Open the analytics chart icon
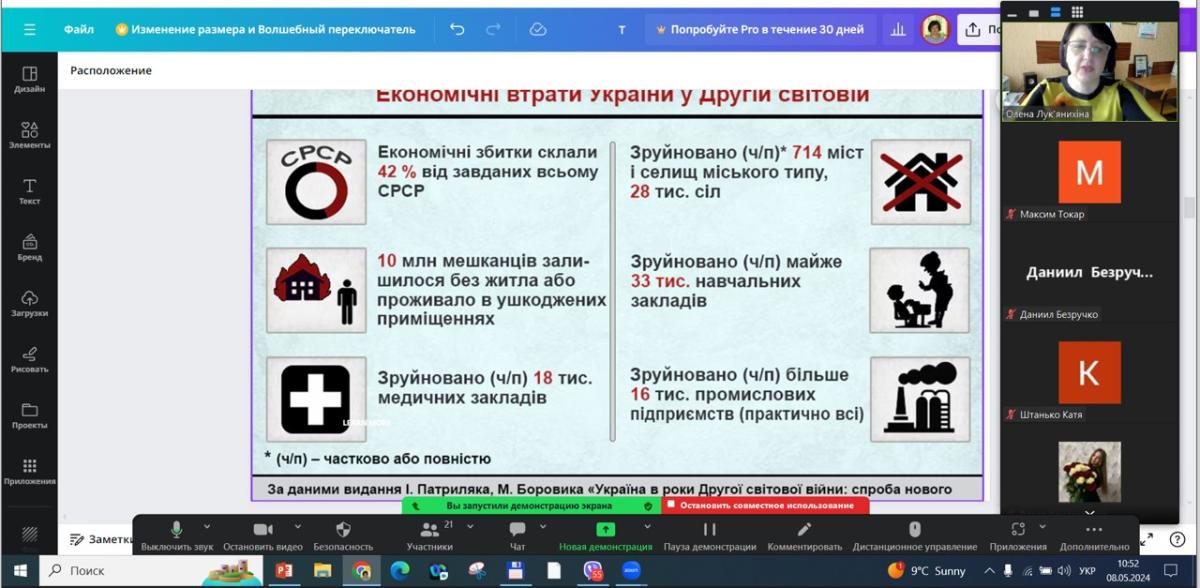The width and height of the screenshot is (1200, 588). click(898, 30)
